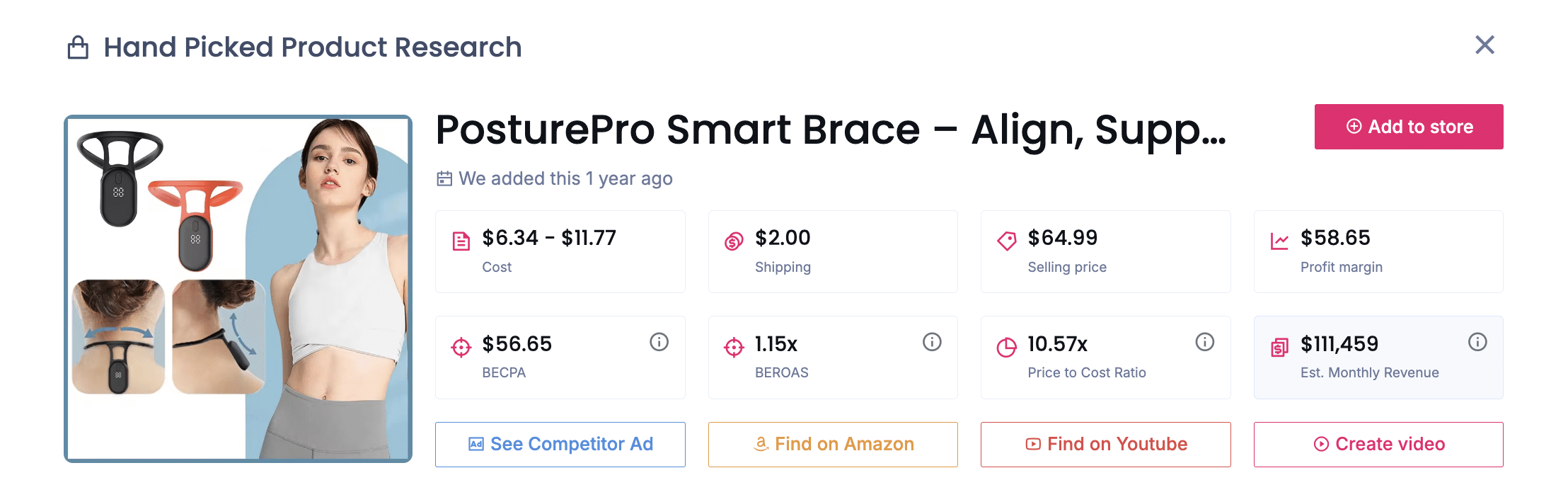Open the competitor ad

(x=560, y=444)
